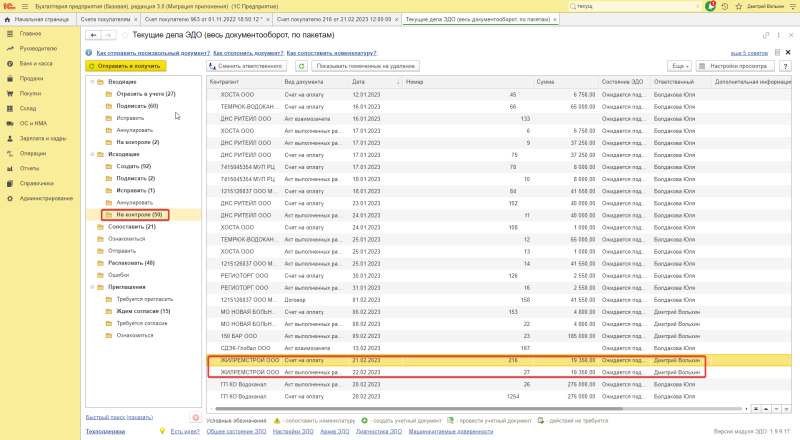Open the Продажи section
The image size is (800, 440).
[x=31, y=79]
